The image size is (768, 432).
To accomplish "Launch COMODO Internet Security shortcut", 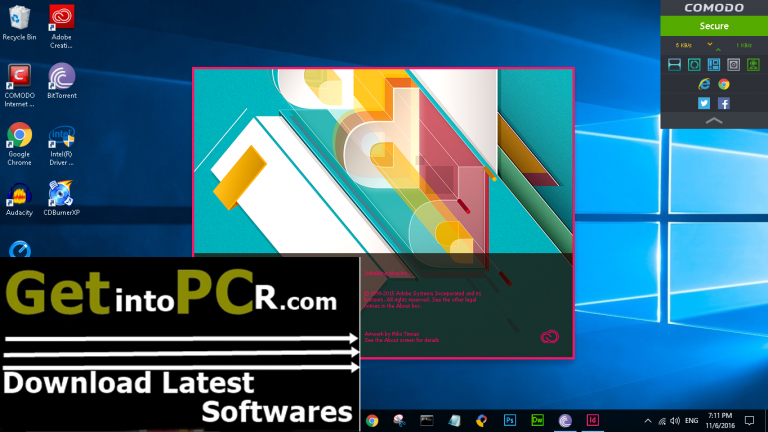I will coord(19,86).
